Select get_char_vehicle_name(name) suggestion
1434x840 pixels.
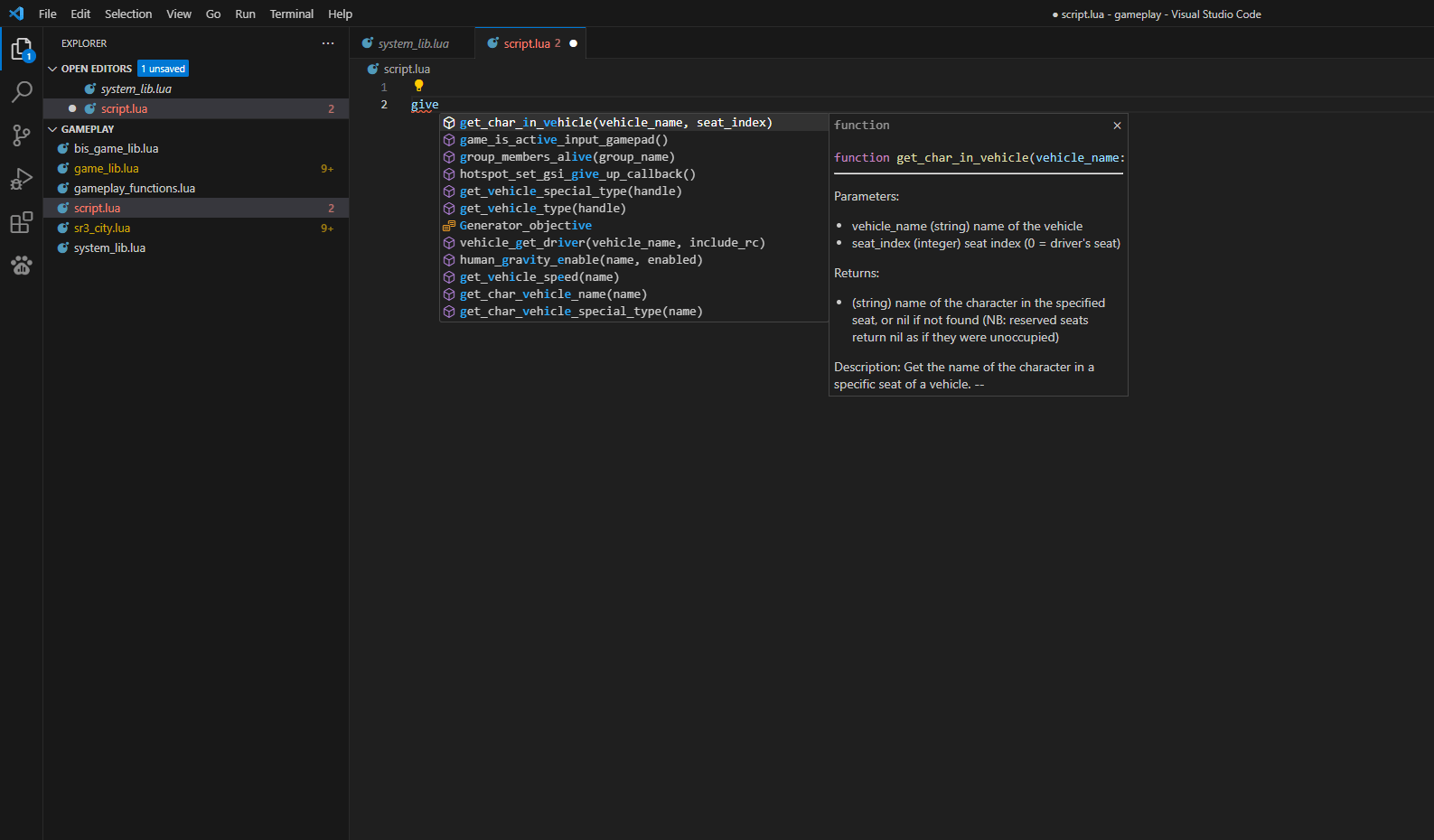(634, 294)
